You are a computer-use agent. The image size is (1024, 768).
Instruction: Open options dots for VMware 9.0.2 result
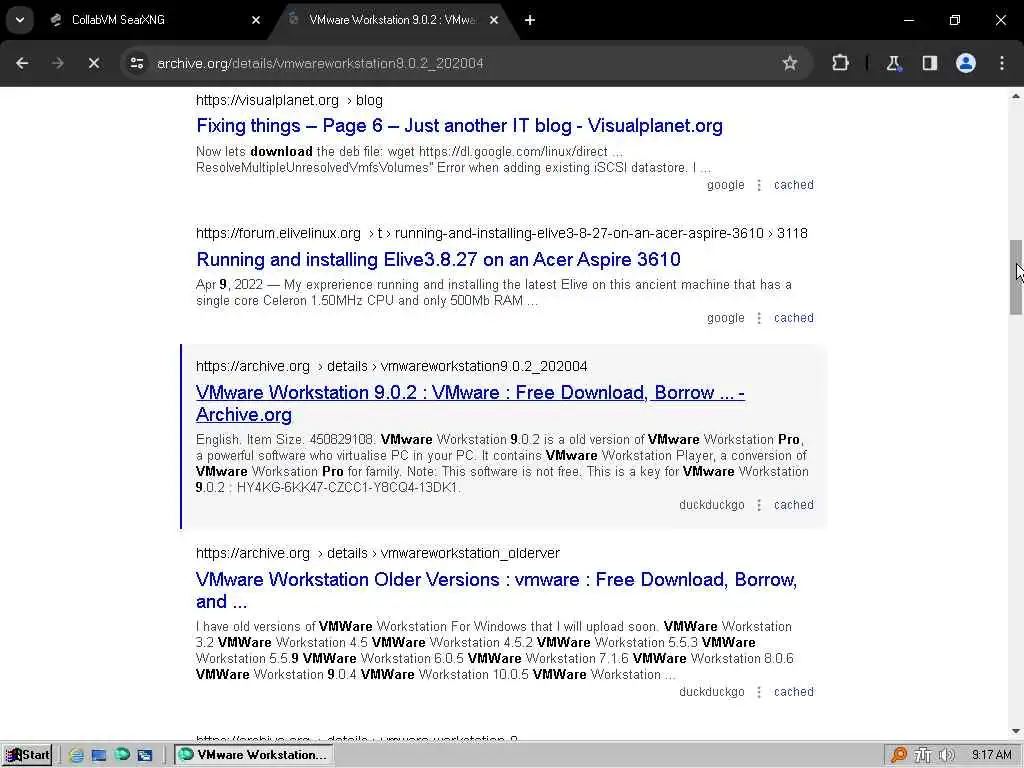point(759,505)
